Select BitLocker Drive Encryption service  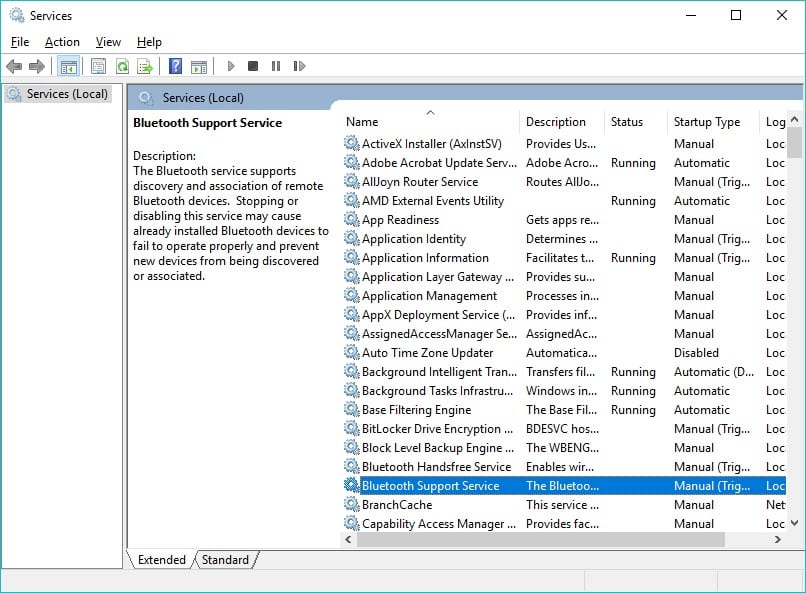coord(564,429)
